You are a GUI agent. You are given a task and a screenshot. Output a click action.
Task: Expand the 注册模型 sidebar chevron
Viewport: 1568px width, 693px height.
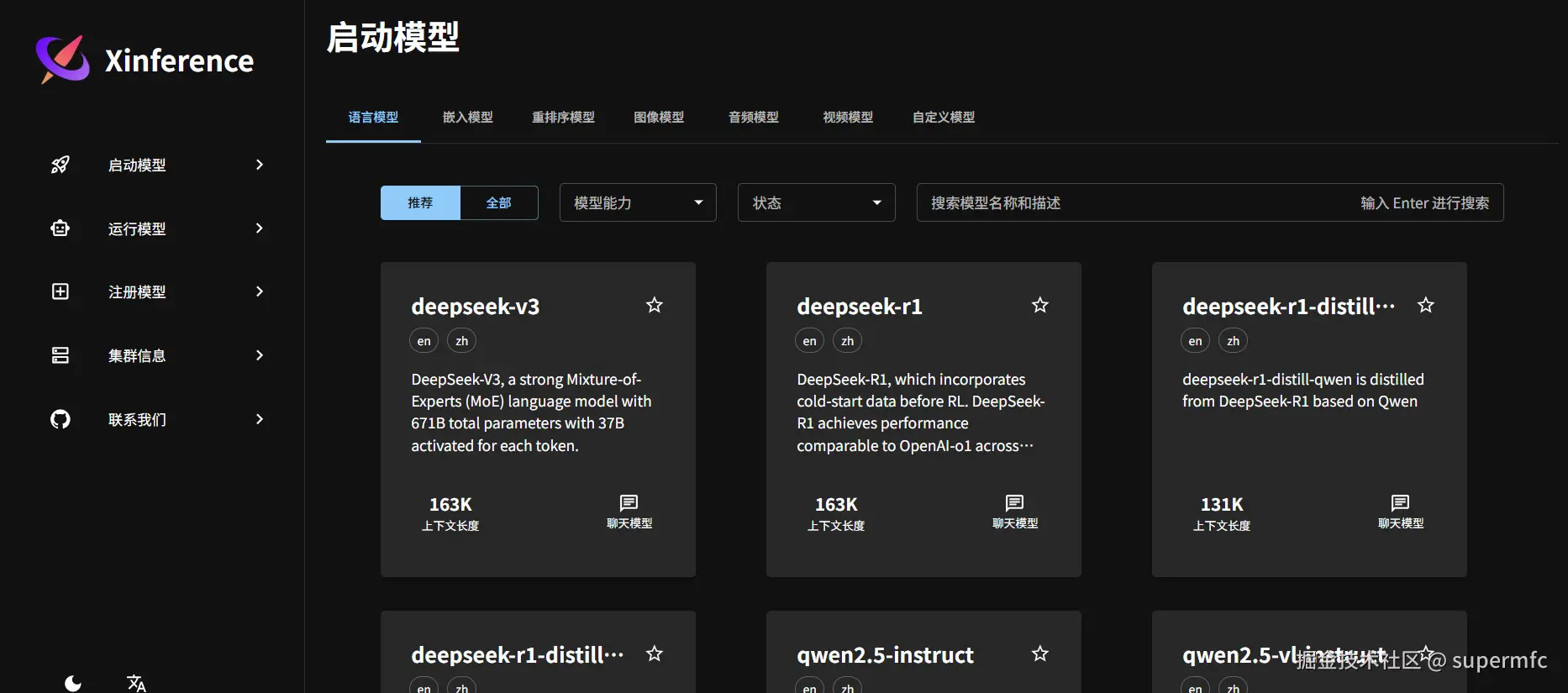click(x=260, y=291)
